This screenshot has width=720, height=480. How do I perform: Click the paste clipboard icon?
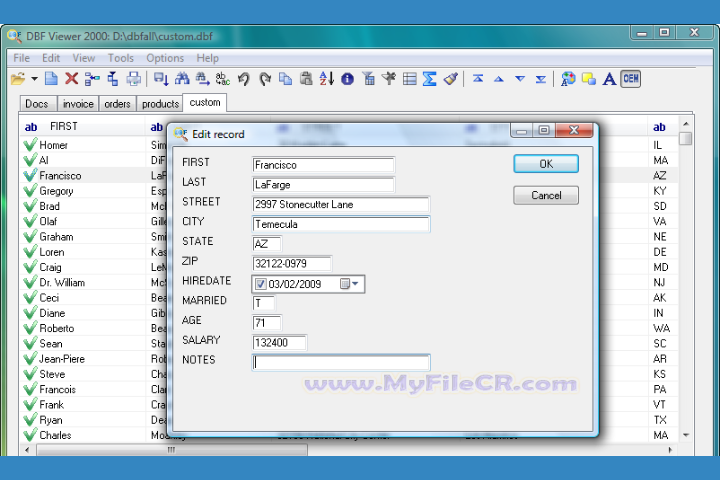tap(306, 79)
